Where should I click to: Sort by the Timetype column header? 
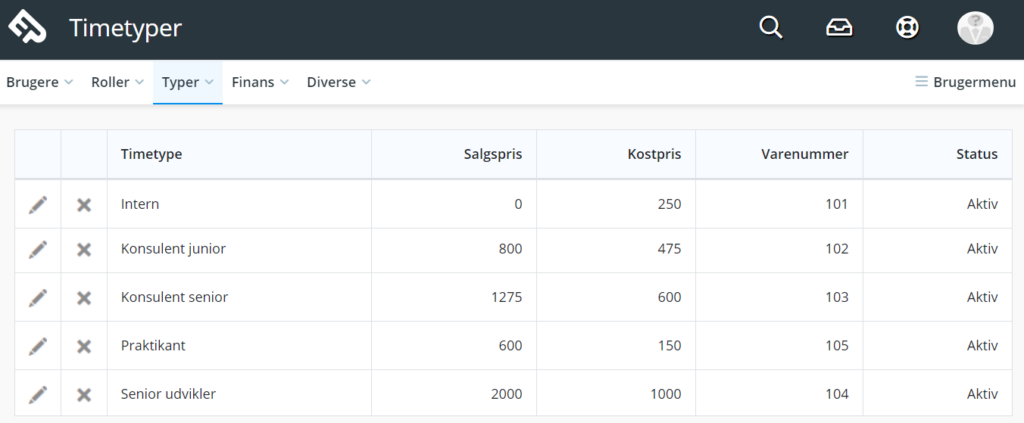pos(152,154)
